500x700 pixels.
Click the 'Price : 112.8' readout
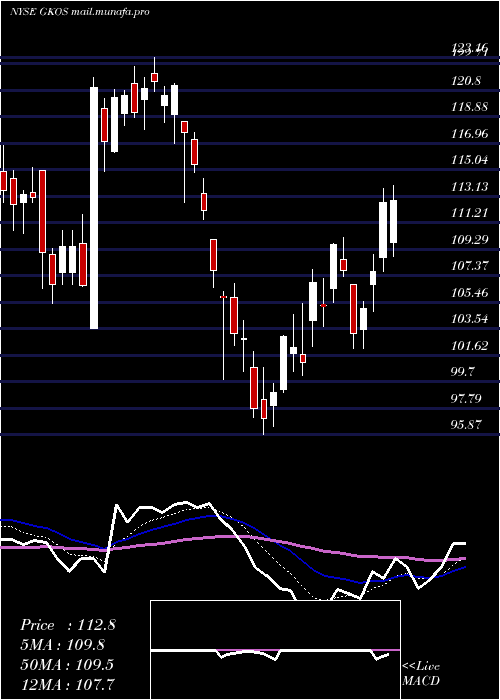68,625
